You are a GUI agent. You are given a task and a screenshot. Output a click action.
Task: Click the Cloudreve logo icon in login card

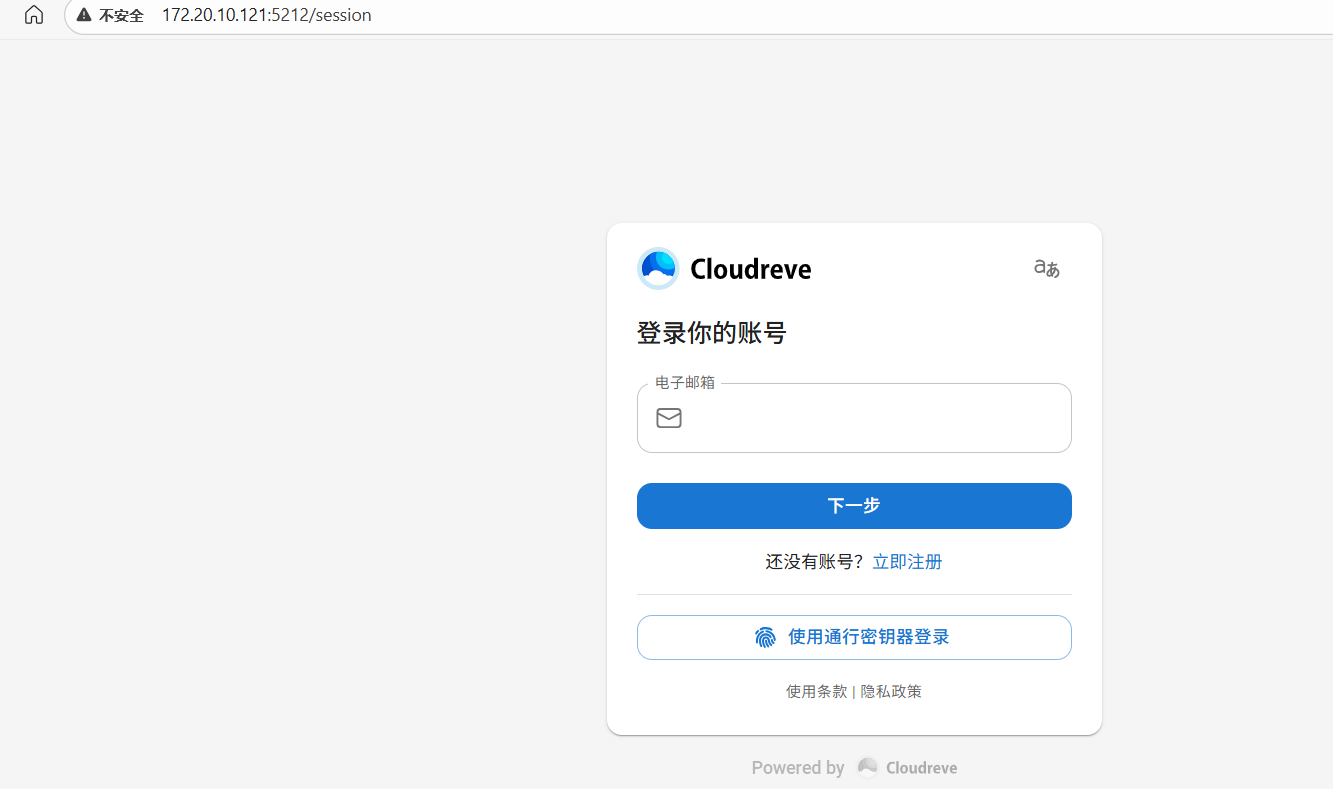point(658,268)
